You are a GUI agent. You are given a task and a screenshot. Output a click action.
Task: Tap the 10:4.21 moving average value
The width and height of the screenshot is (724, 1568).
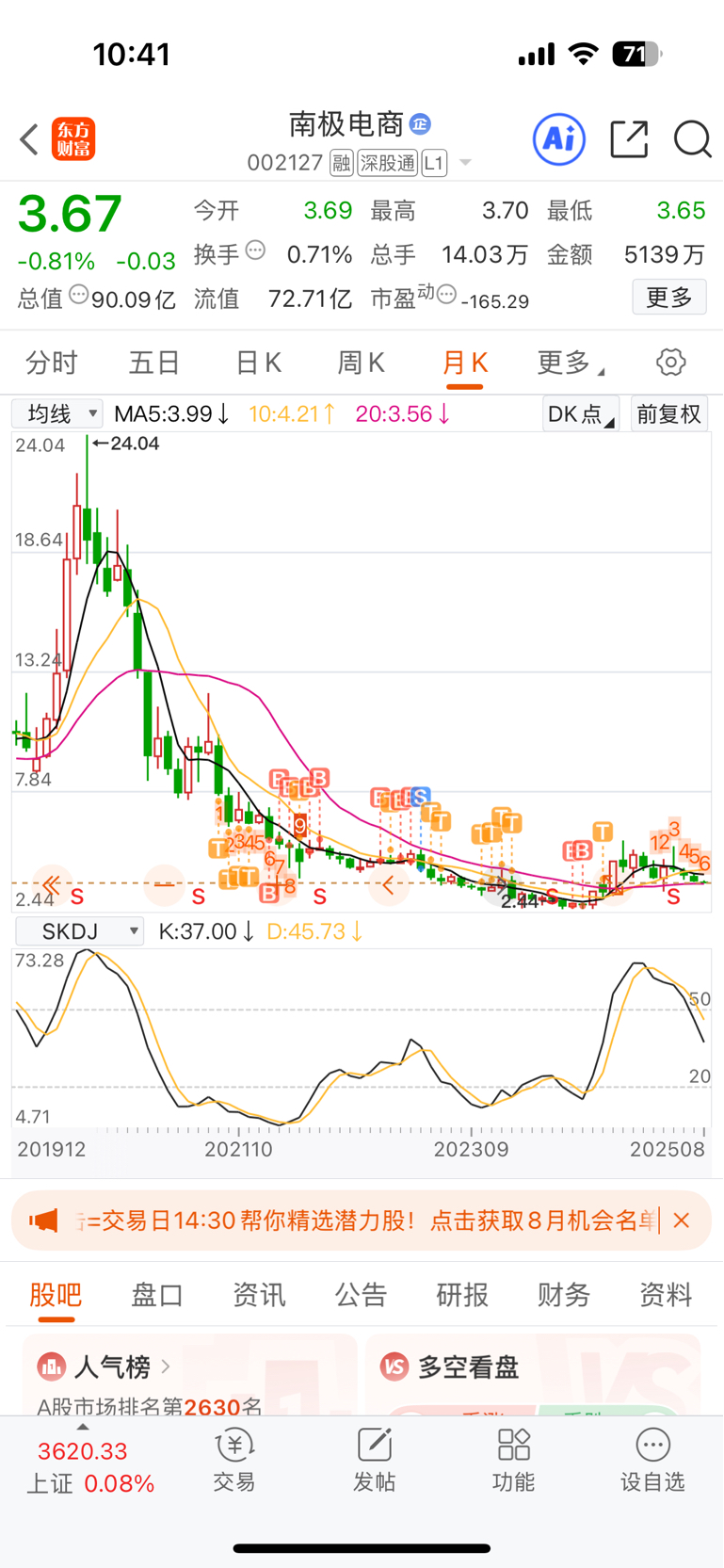[291, 414]
